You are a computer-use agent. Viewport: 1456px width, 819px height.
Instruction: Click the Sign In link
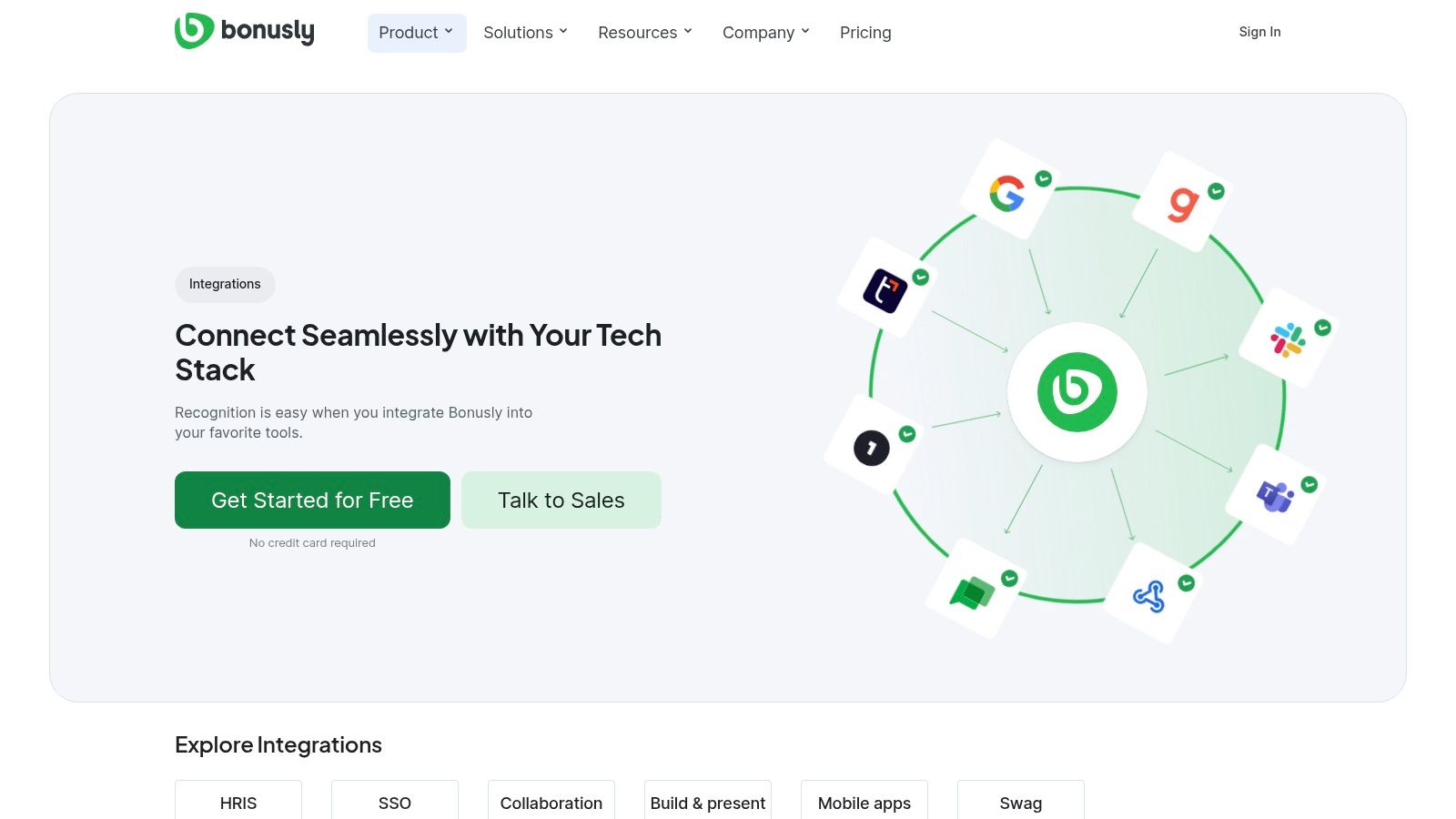[x=1259, y=32]
